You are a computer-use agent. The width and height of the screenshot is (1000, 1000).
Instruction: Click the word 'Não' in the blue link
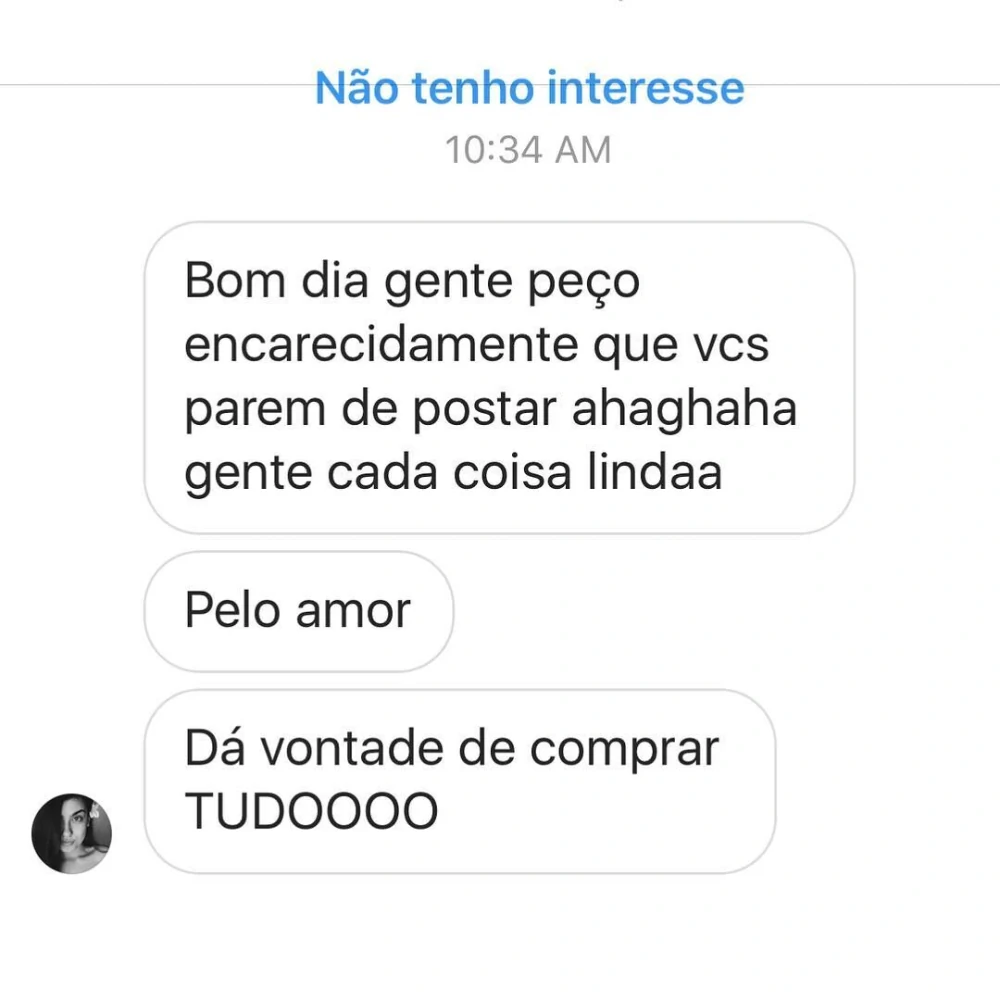357,87
